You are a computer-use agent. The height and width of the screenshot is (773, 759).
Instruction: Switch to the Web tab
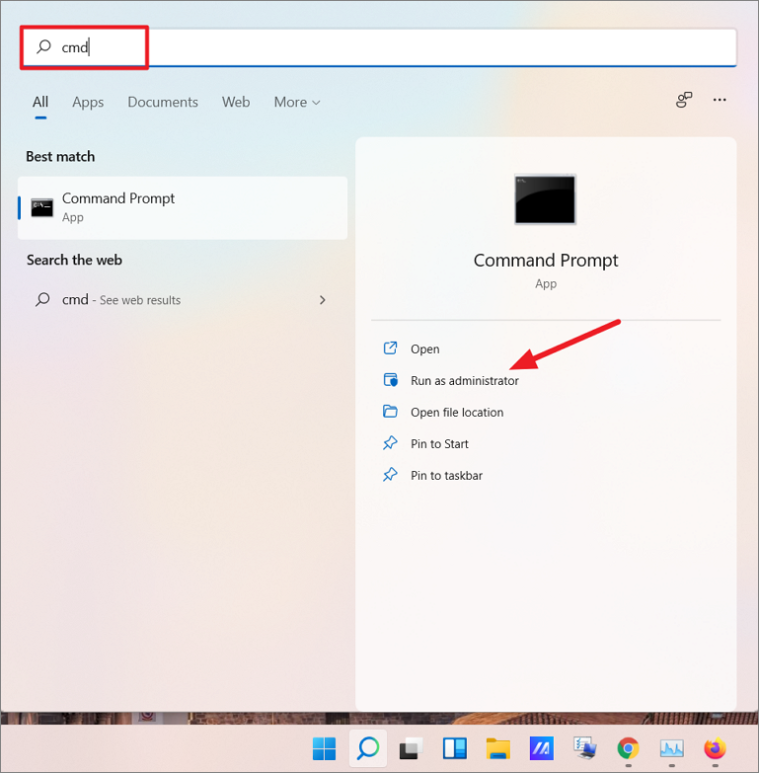click(236, 102)
